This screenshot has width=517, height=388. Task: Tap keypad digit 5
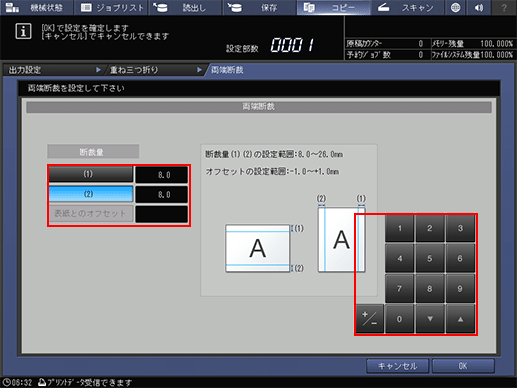[x=430, y=258]
